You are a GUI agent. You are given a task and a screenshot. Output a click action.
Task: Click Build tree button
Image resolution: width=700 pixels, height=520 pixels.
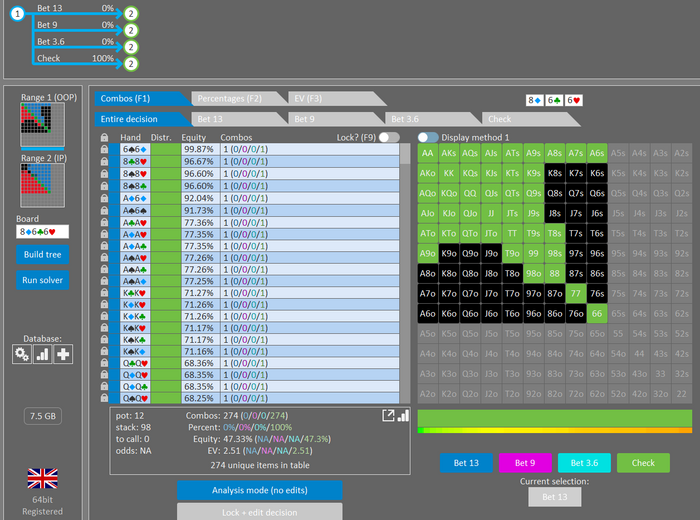[x=42, y=254]
